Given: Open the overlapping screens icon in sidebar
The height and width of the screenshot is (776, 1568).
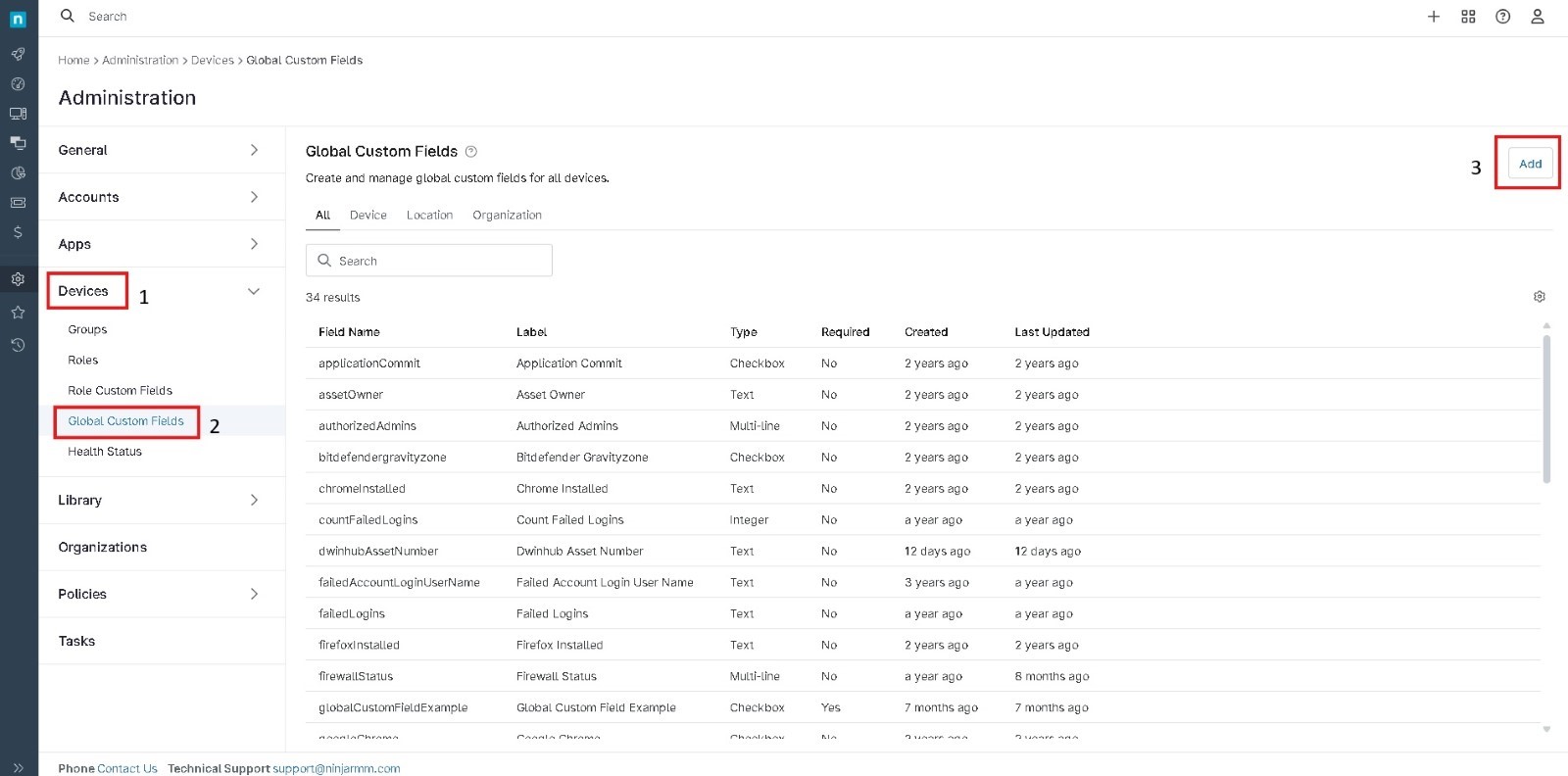Looking at the screenshot, I should click(18, 143).
